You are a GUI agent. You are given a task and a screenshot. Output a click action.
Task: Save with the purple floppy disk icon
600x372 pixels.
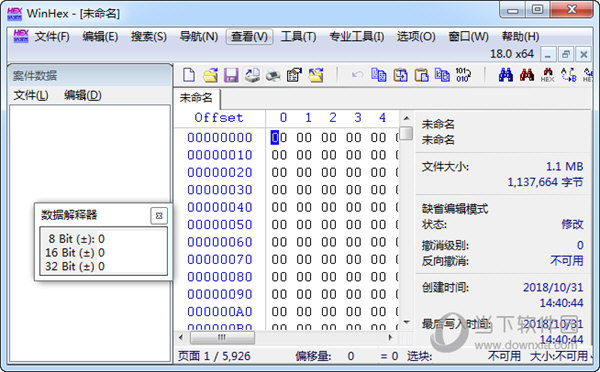click(x=231, y=75)
